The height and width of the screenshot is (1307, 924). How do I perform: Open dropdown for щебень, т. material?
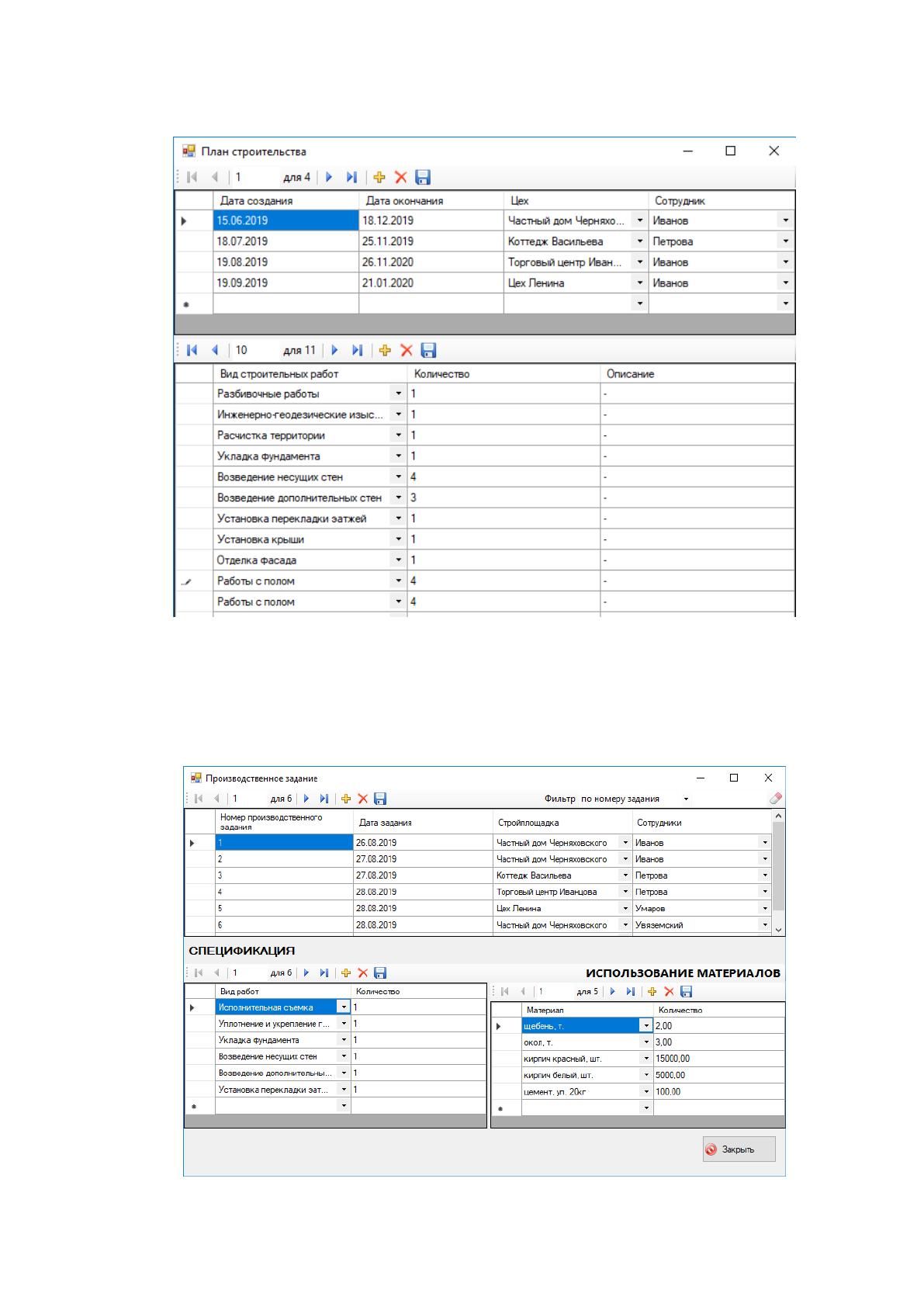[646, 1026]
